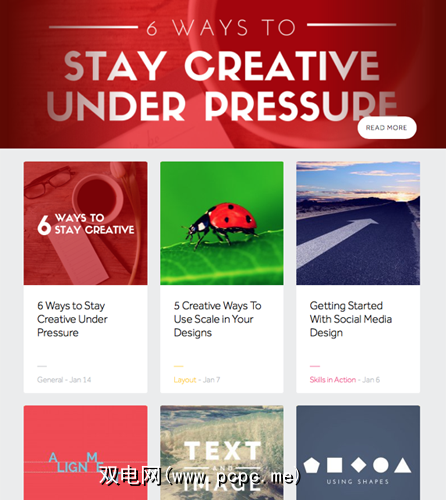Open the road arrow sunset thumbnail
Screen dimensions: 446x500
click(x=358, y=223)
